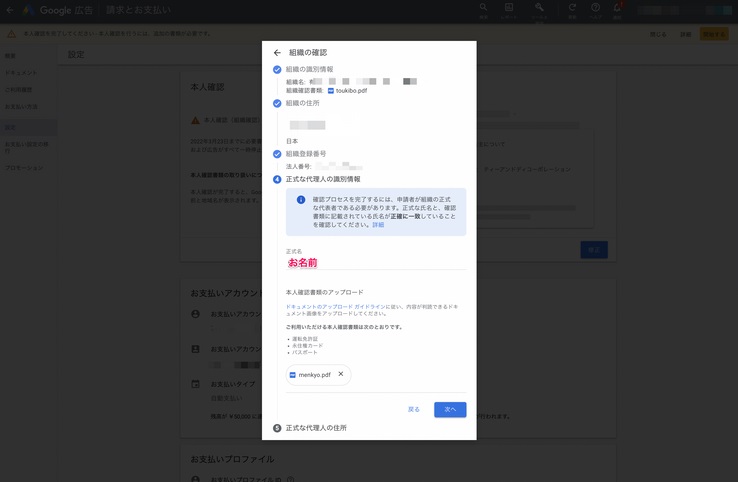The height and width of the screenshot is (482, 738).
Task: Click the notifications bell icon
Action: (617, 8)
